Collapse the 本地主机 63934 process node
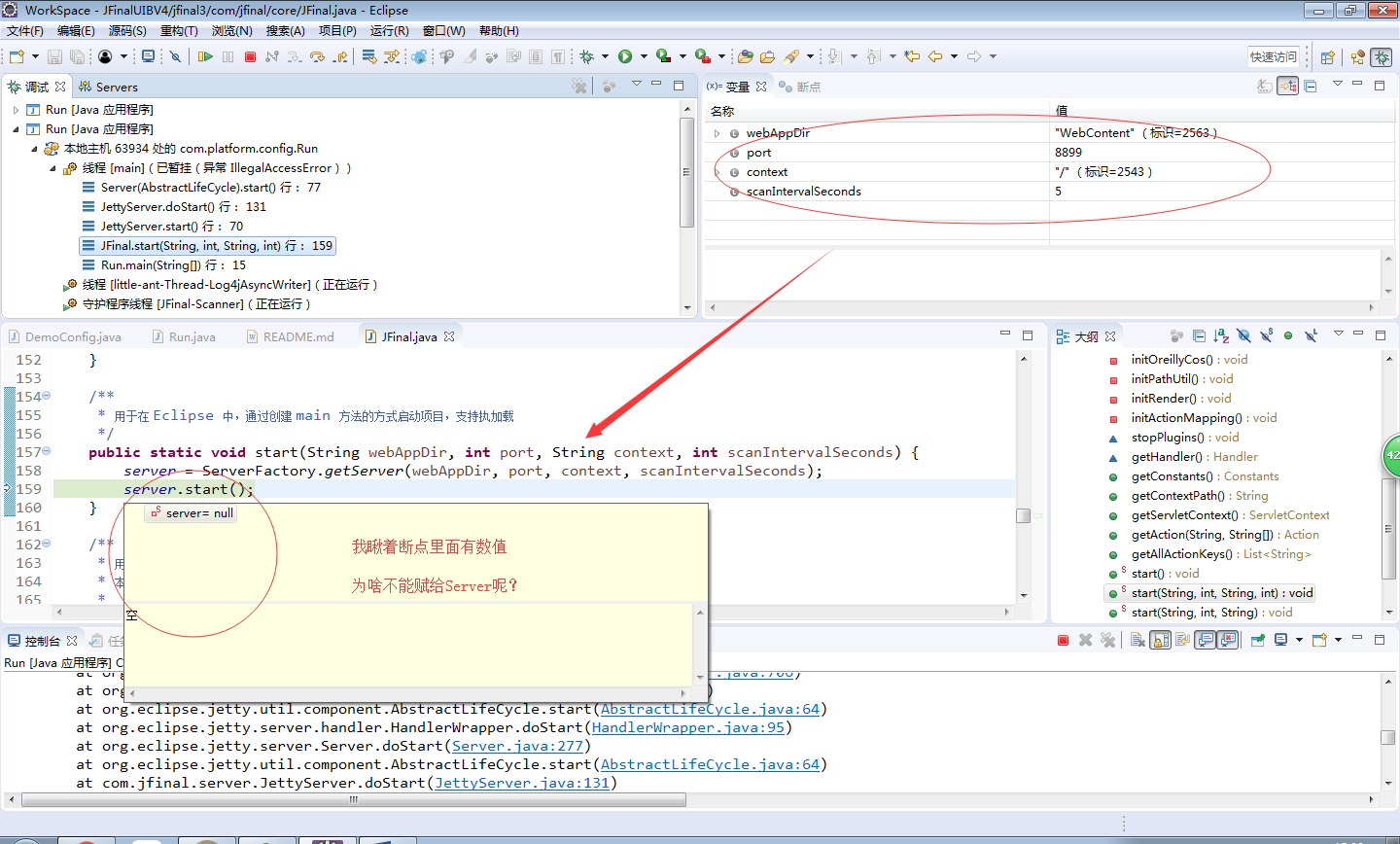The height and width of the screenshot is (844, 1400). (x=34, y=149)
